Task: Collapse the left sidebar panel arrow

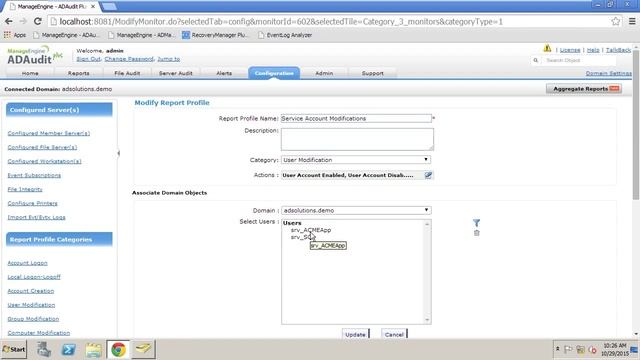Action: 118,153
